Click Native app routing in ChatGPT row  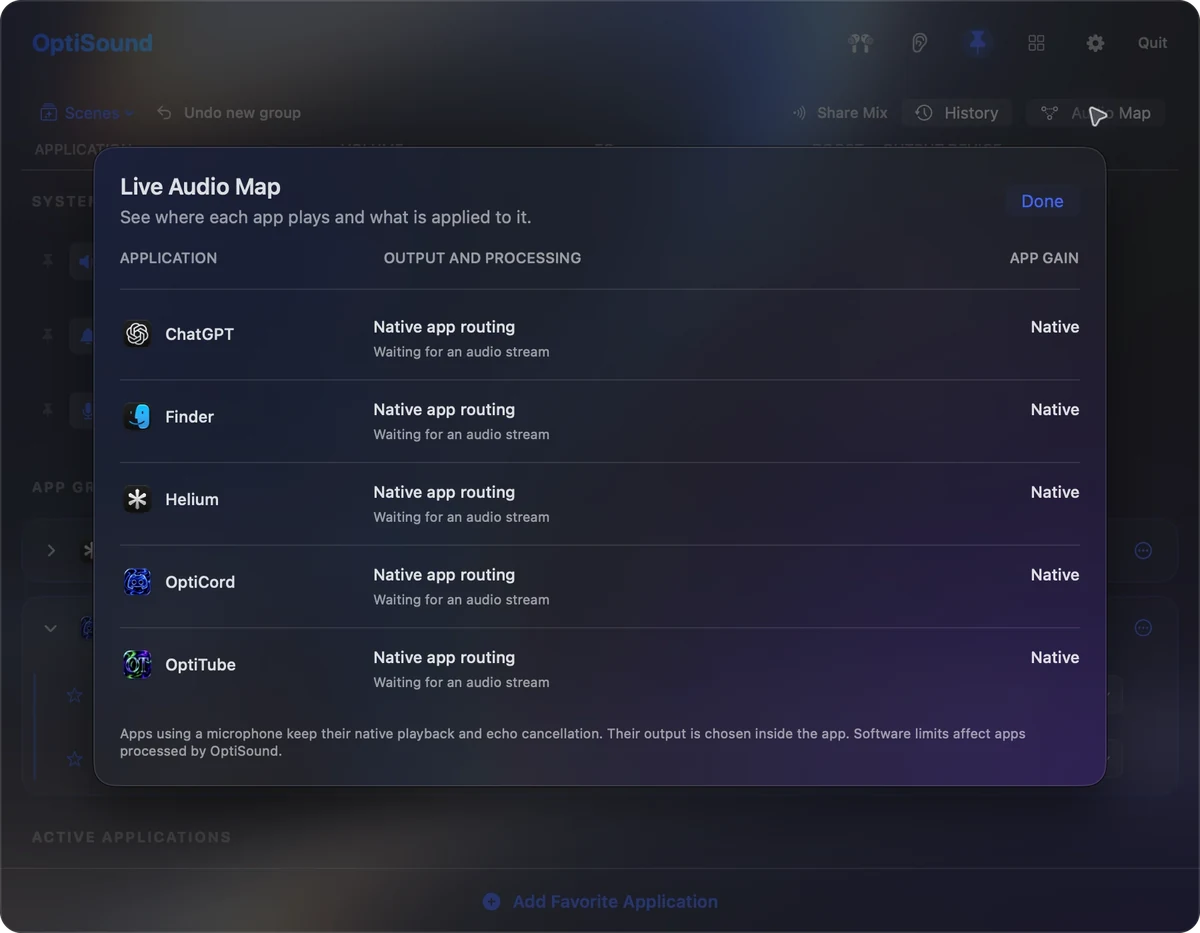pos(444,327)
